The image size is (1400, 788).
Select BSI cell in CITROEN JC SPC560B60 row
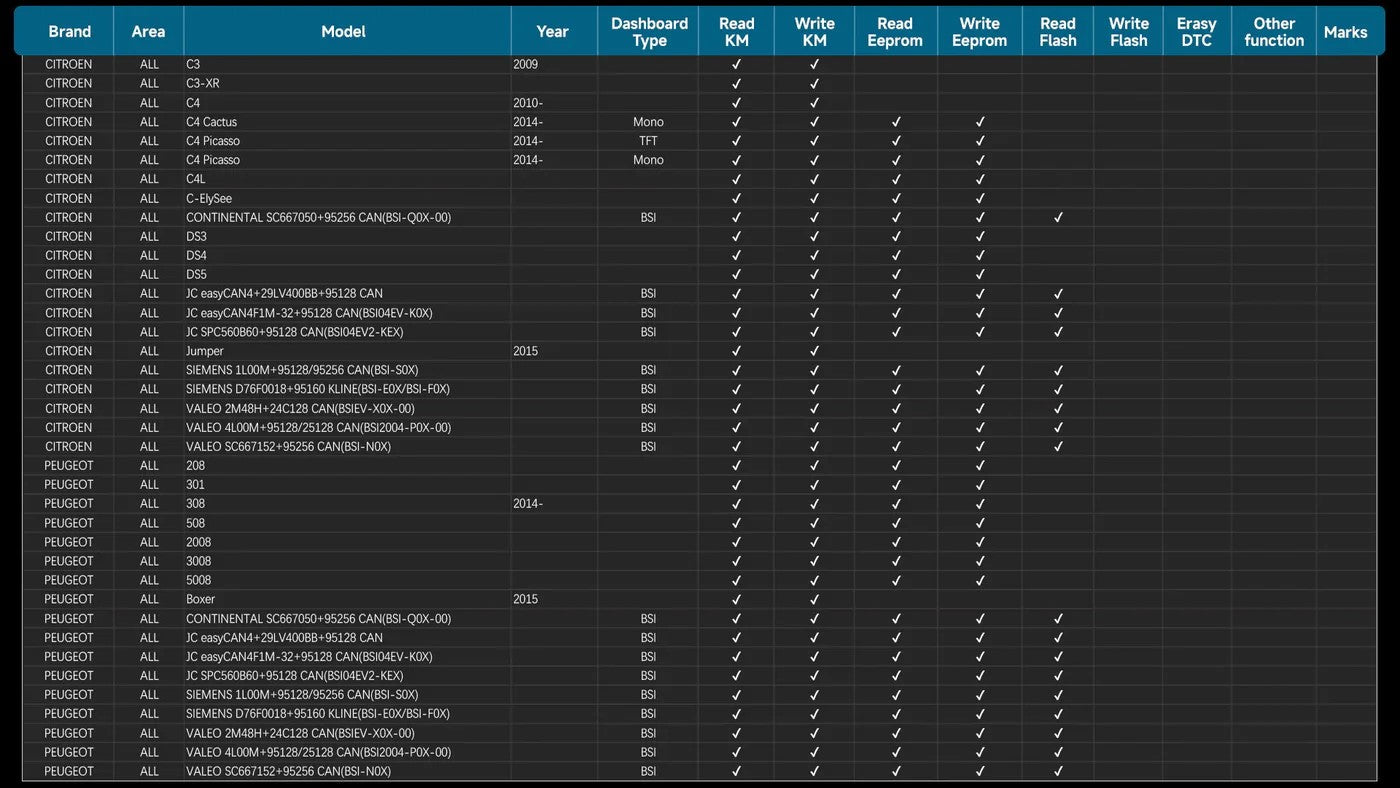649,332
